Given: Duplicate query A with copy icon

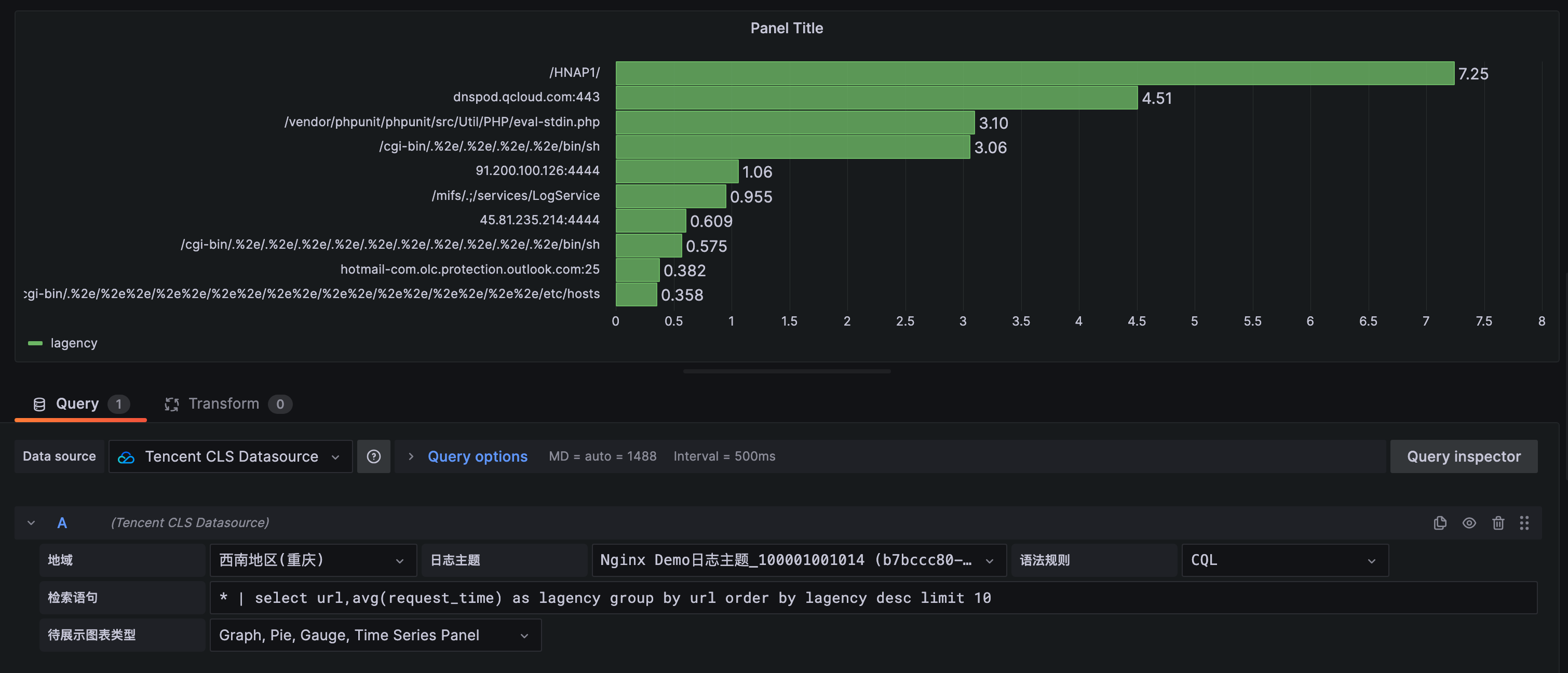Looking at the screenshot, I should (x=1440, y=522).
